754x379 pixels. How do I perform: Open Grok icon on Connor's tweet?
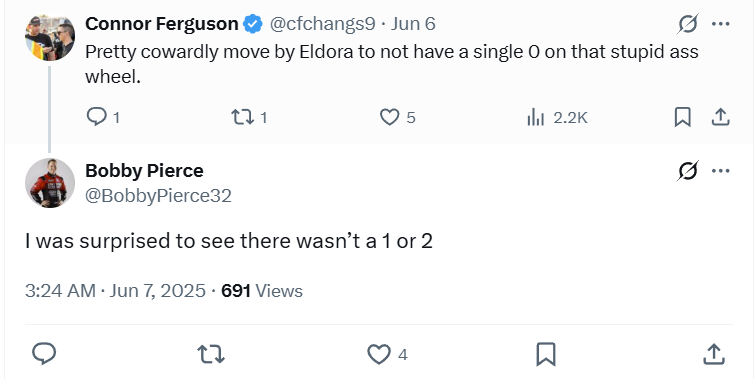[x=688, y=24]
